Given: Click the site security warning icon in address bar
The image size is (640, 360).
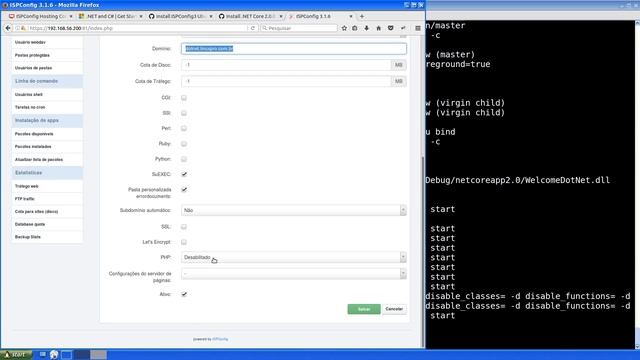Looking at the screenshot, I should tap(23, 28).
